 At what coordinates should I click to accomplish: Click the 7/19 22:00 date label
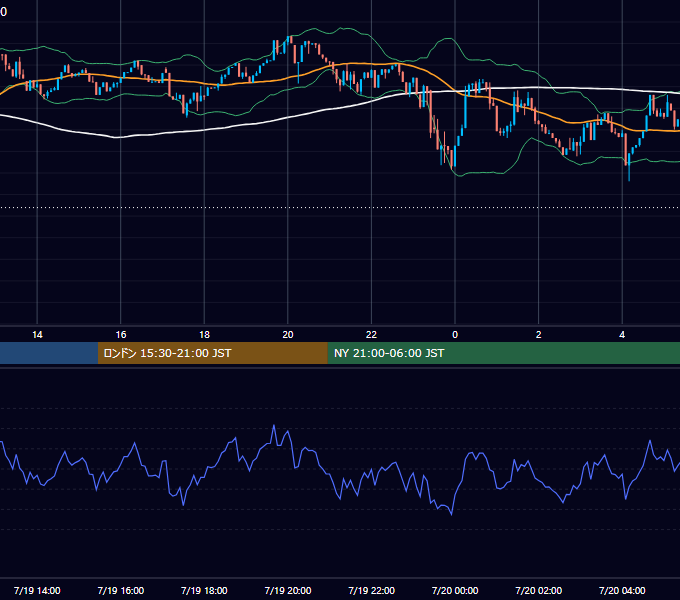(371, 590)
